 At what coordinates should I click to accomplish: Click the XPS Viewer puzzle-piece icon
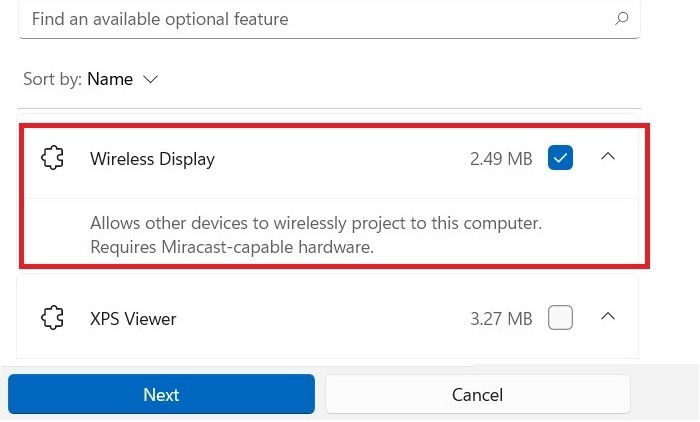click(53, 318)
